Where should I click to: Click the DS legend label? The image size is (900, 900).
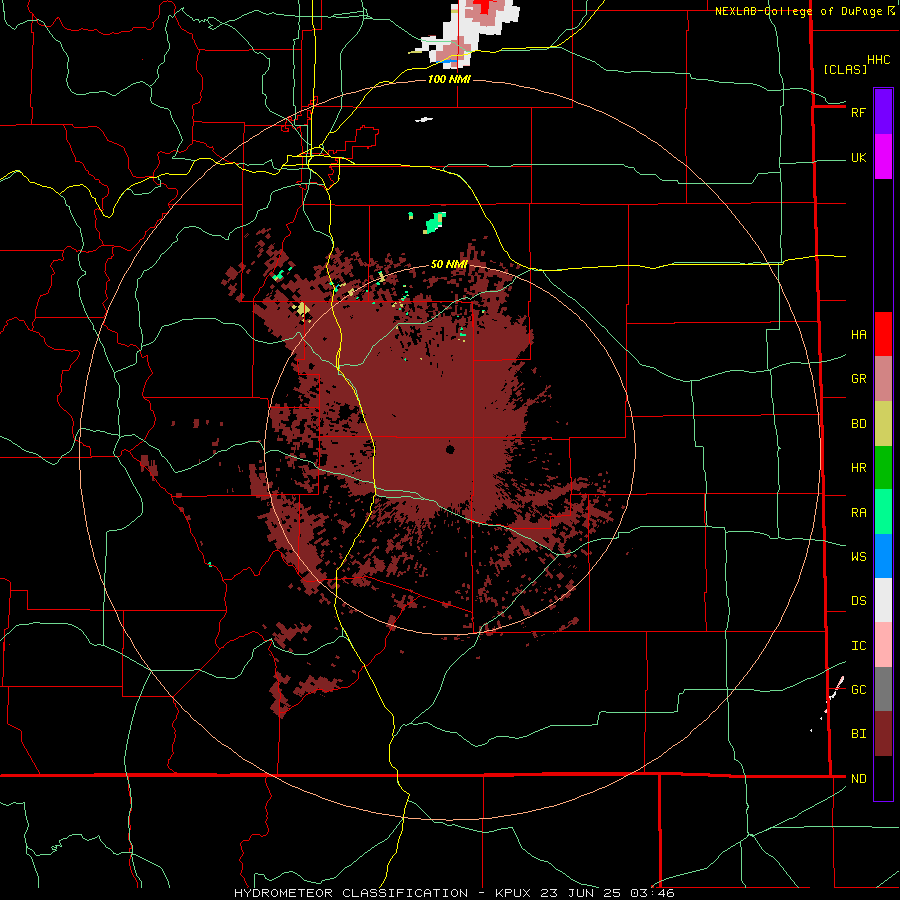click(x=858, y=600)
